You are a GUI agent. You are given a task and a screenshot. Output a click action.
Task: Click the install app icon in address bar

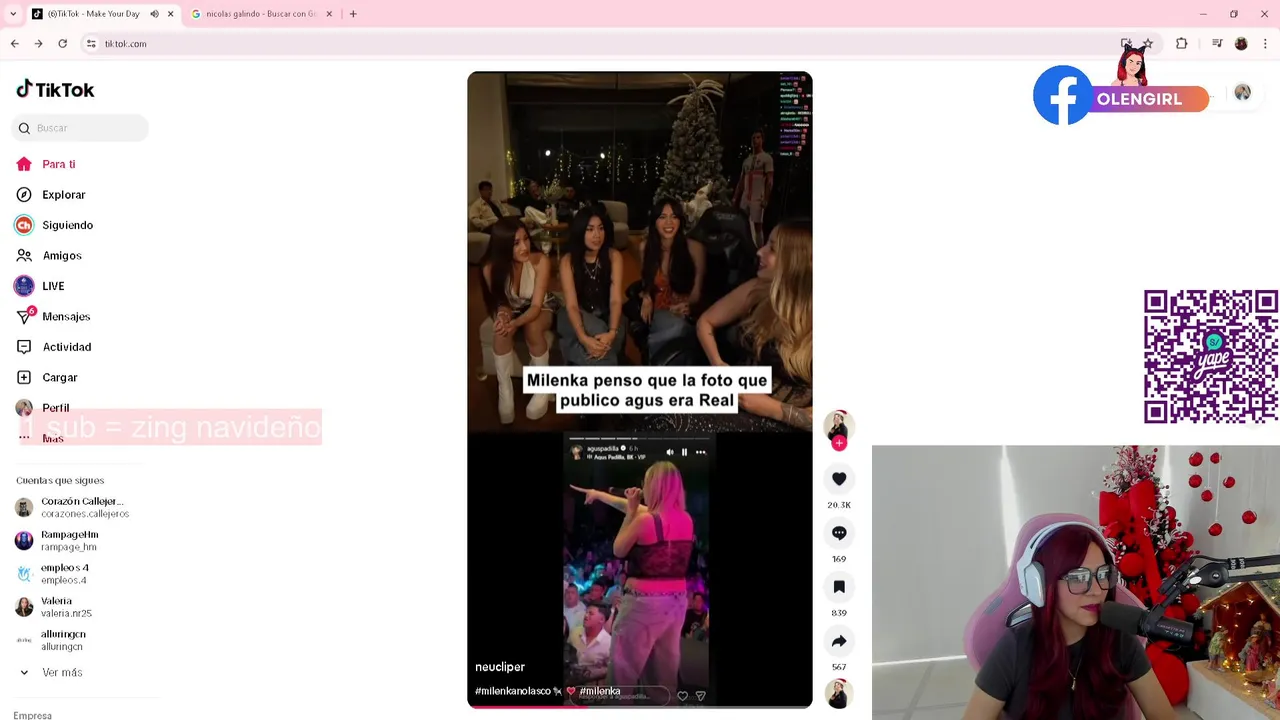pos(1126,44)
